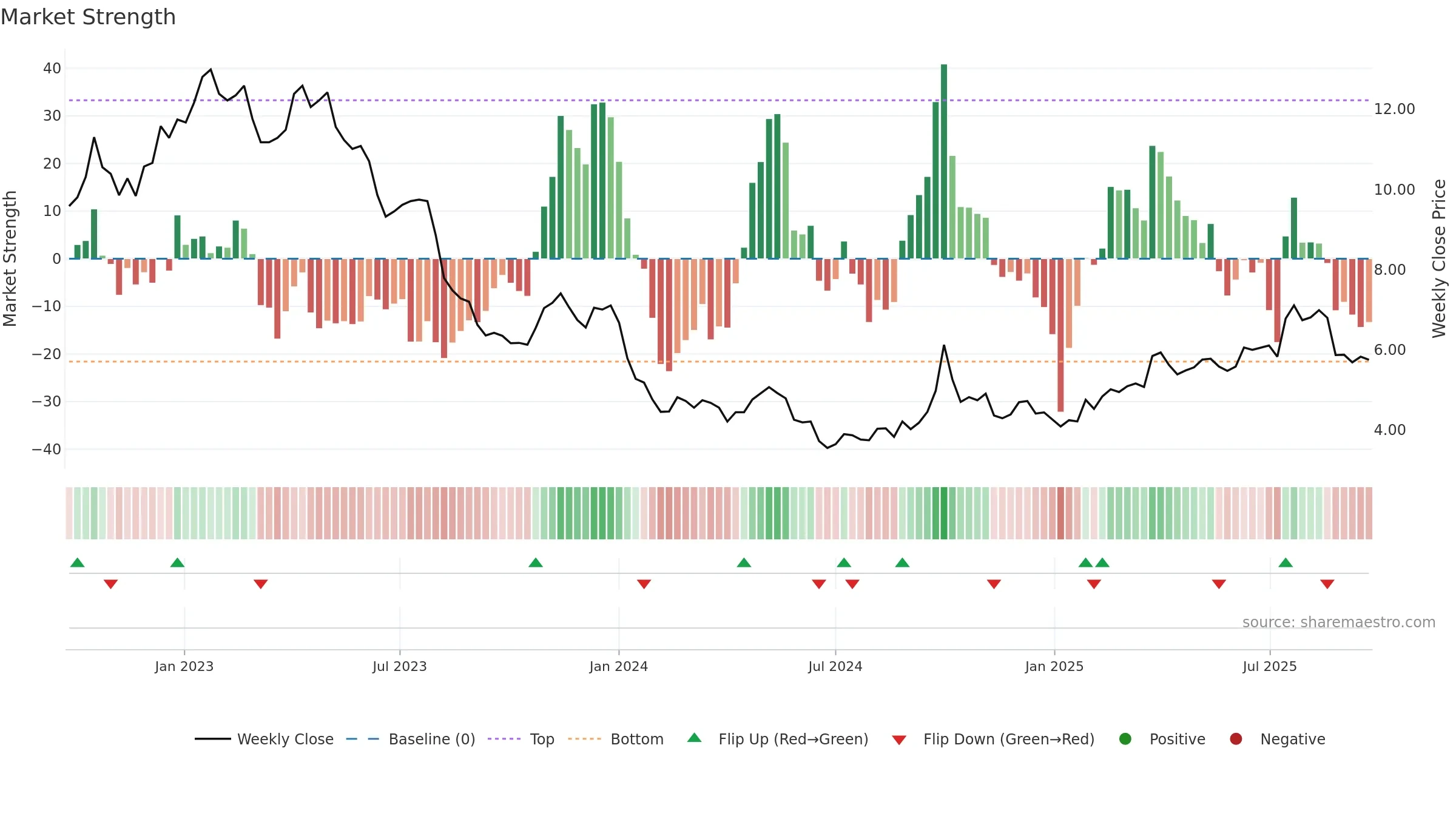This screenshot has height=819, width=1456.
Task: Click the −40 left-axis tick label
Action: [47, 450]
